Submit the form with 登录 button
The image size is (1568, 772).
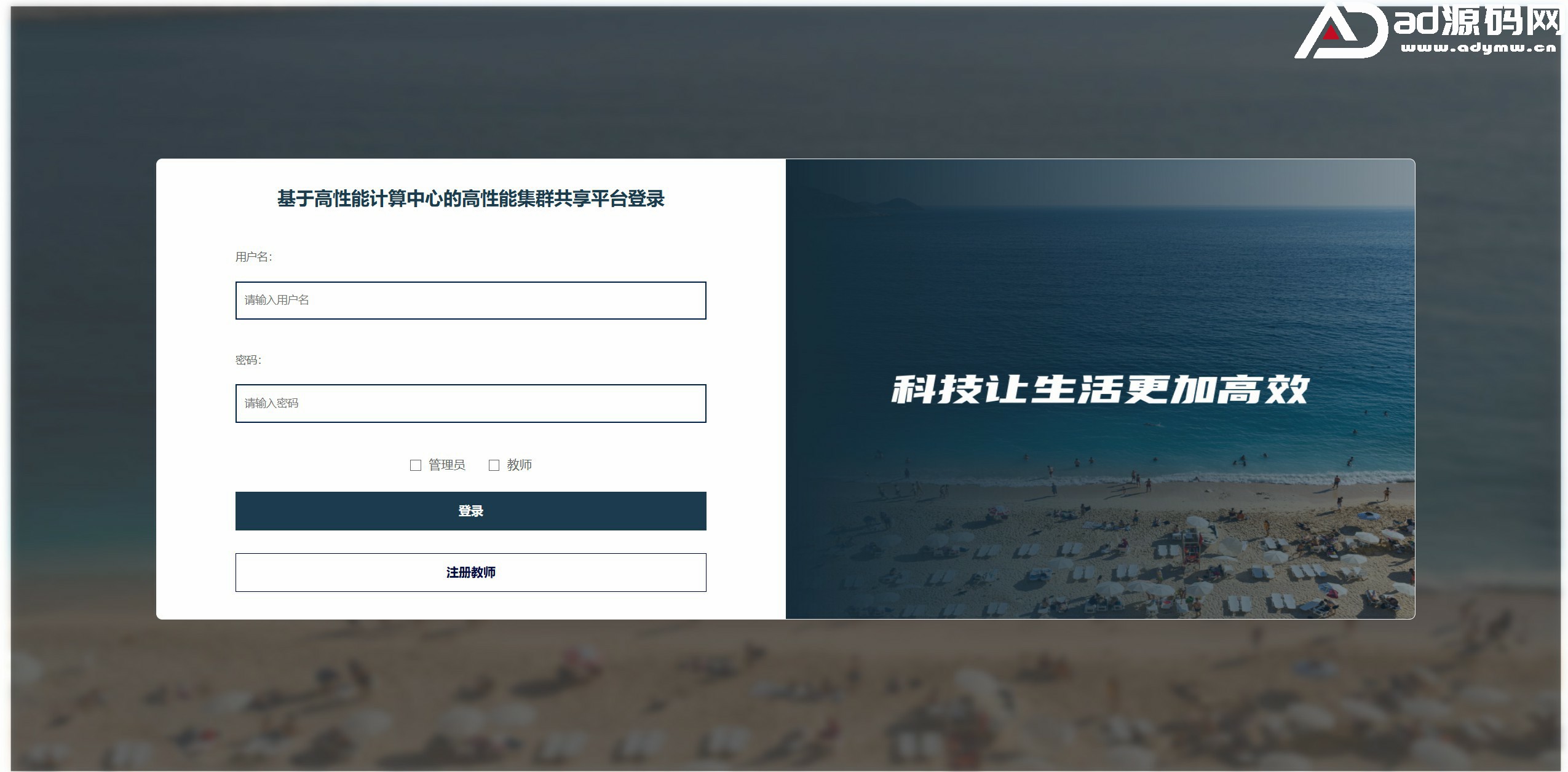pyautogui.click(x=470, y=511)
